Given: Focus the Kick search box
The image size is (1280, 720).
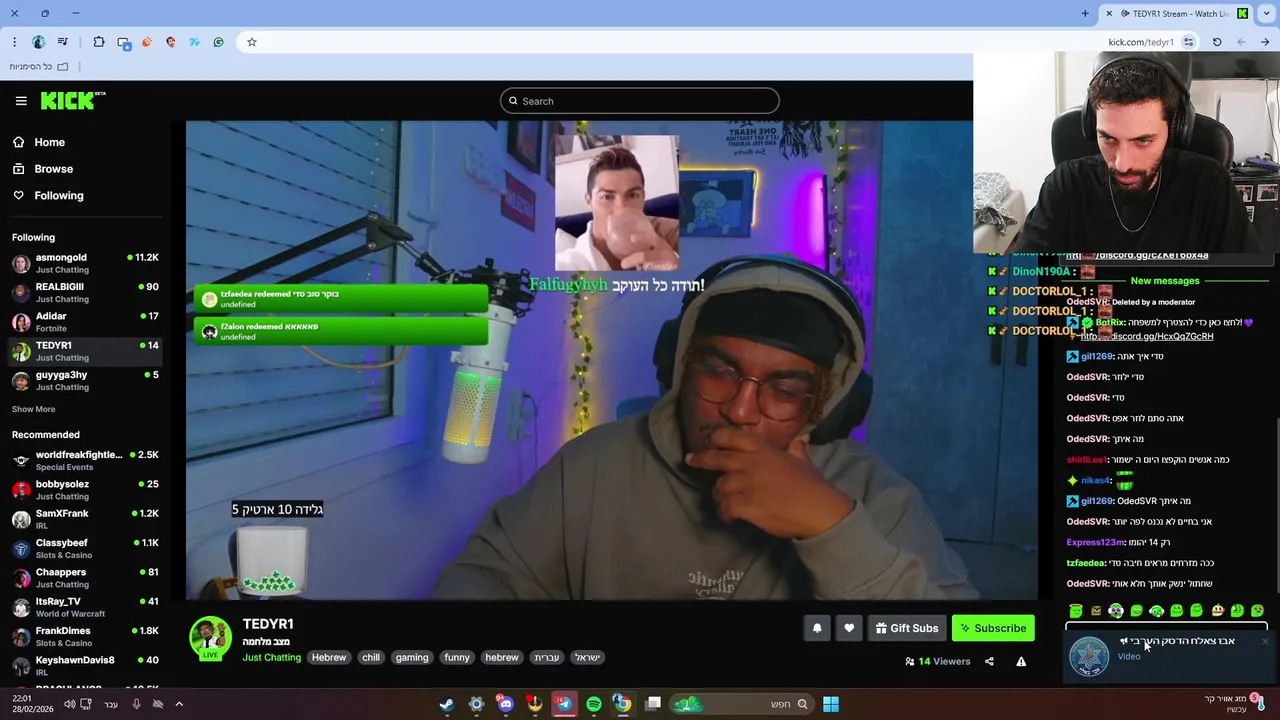Looking at the screenshot, I should click(640, 101).
